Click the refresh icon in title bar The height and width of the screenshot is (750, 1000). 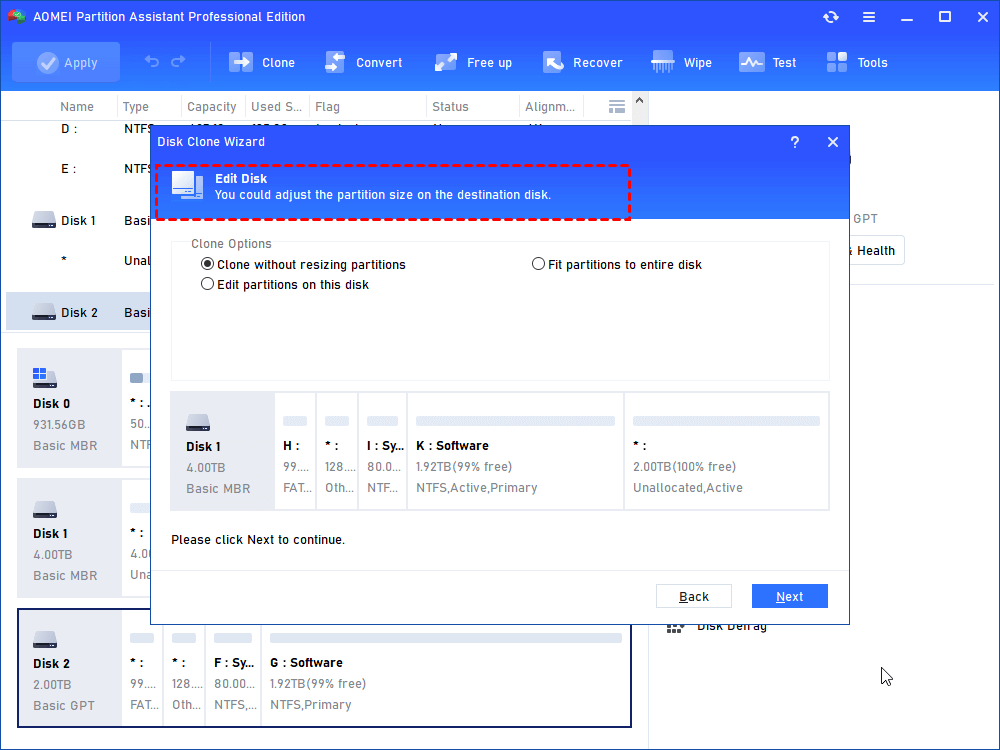tap(830, 17)
